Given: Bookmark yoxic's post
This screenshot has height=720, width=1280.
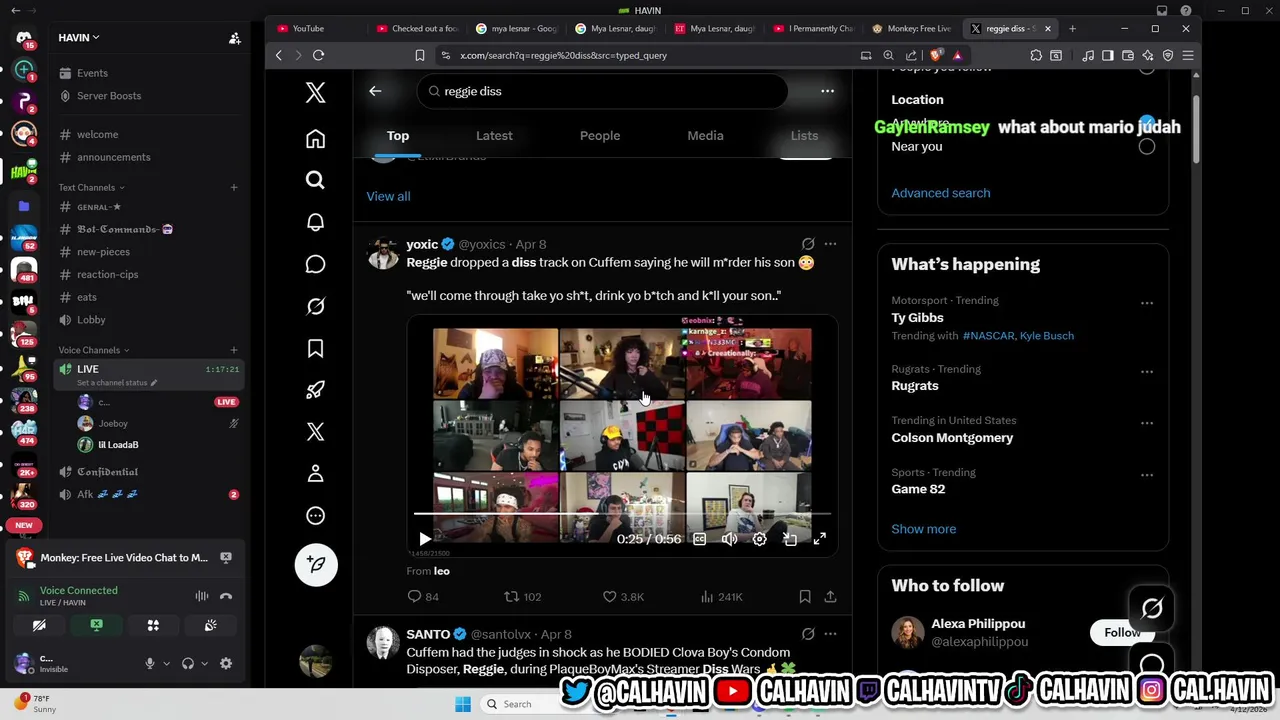Looking at the screenshot, I should [x=805, y=597].
